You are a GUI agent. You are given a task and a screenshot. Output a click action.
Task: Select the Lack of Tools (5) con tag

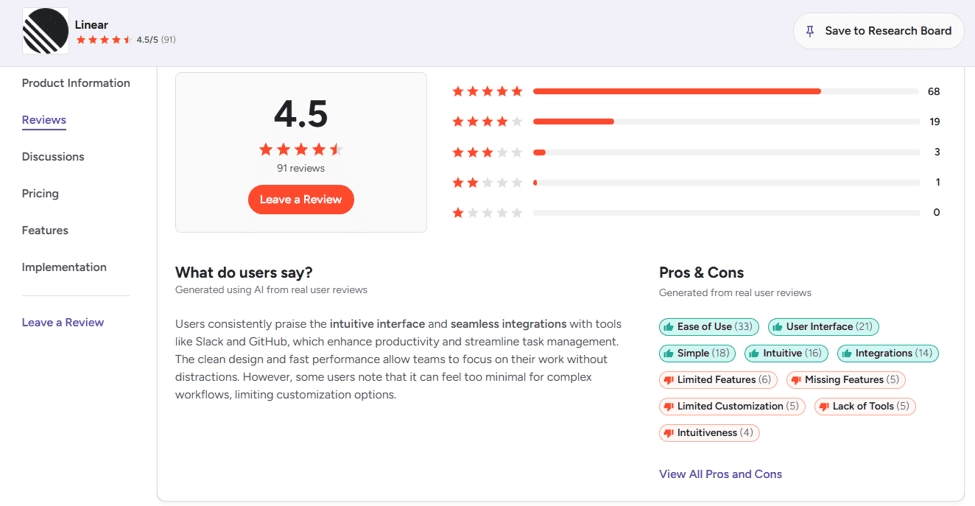[865, 407]
